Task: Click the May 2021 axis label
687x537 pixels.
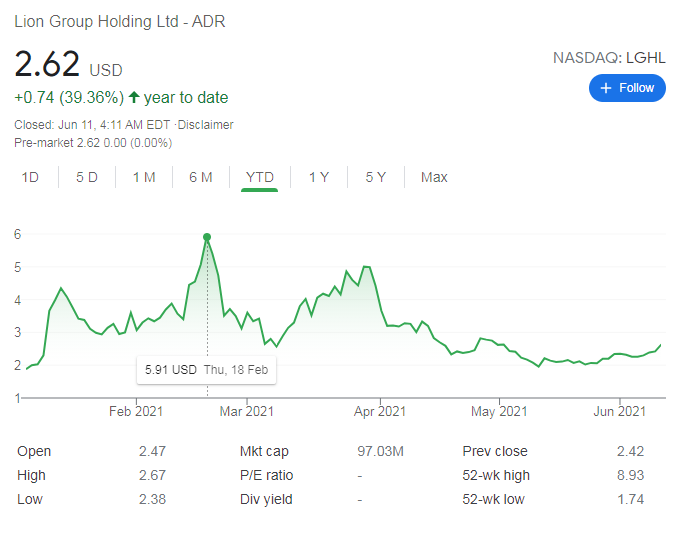Action: click(x=499, y=412)
